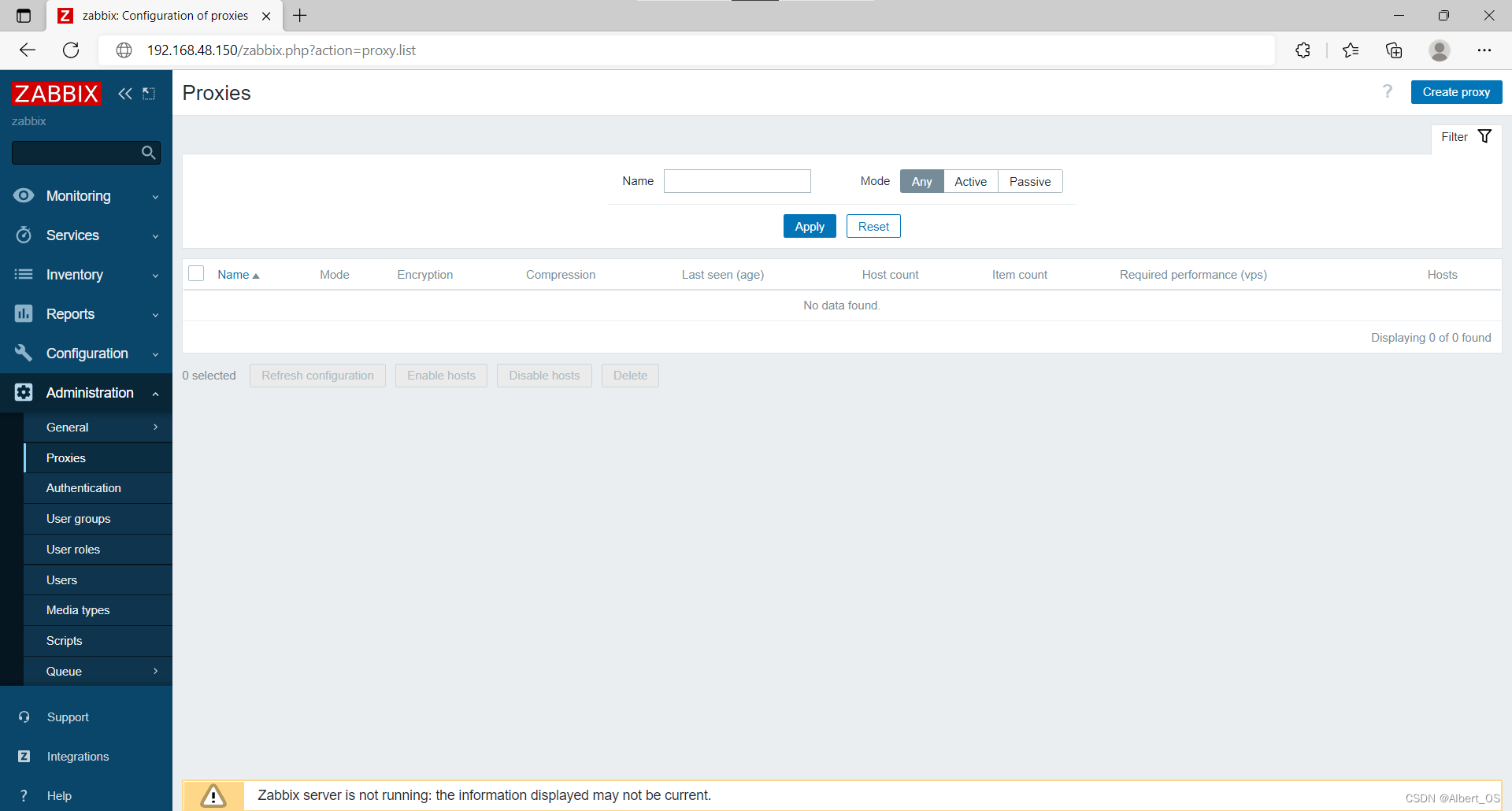Image resolution: width=1512 pixels, height=811 pixels.
Task: Open the tab actions menu icon
Action: (x=24, y=16)
